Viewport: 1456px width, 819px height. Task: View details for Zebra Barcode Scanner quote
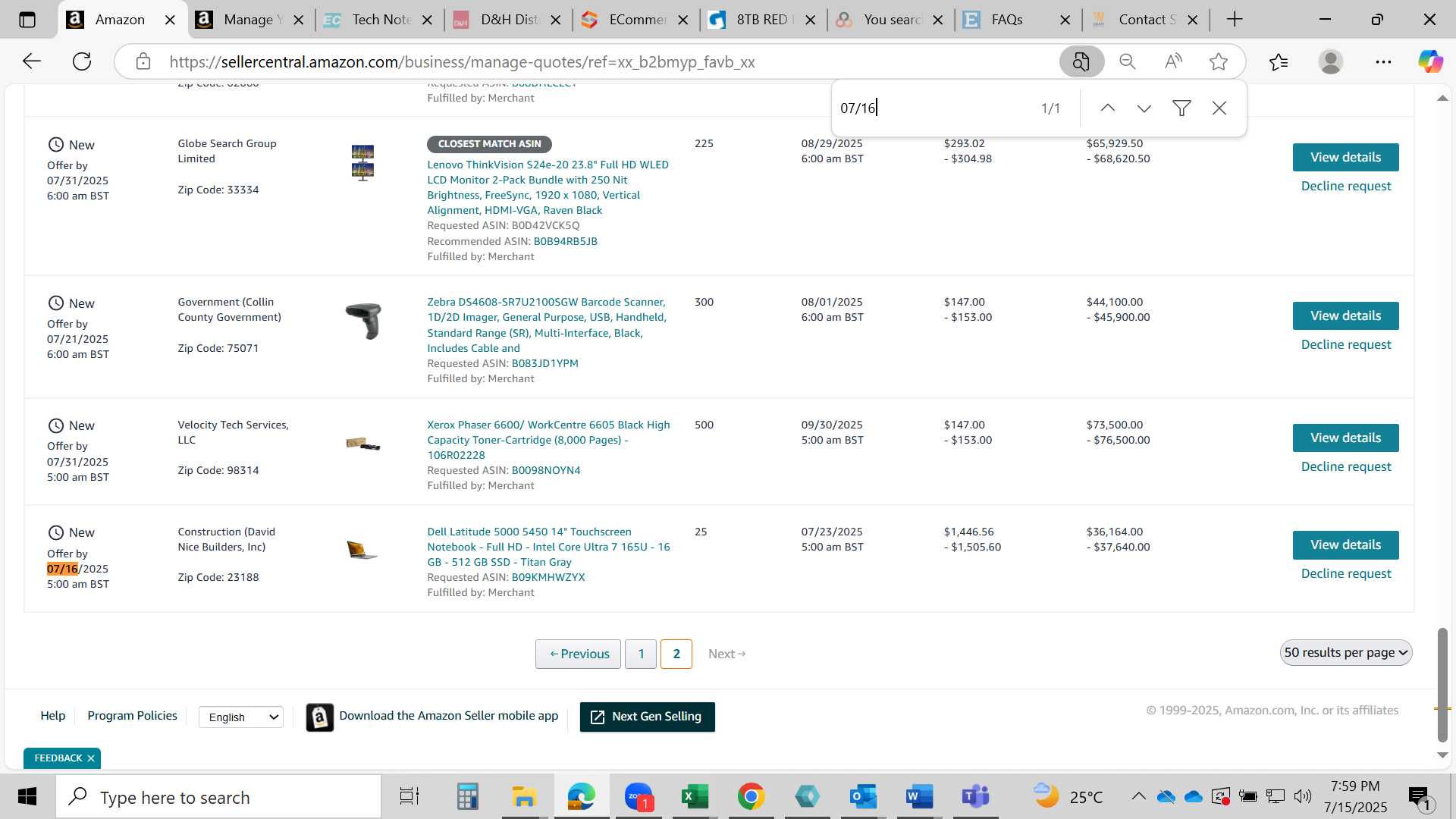click(x=1345, y=316)
